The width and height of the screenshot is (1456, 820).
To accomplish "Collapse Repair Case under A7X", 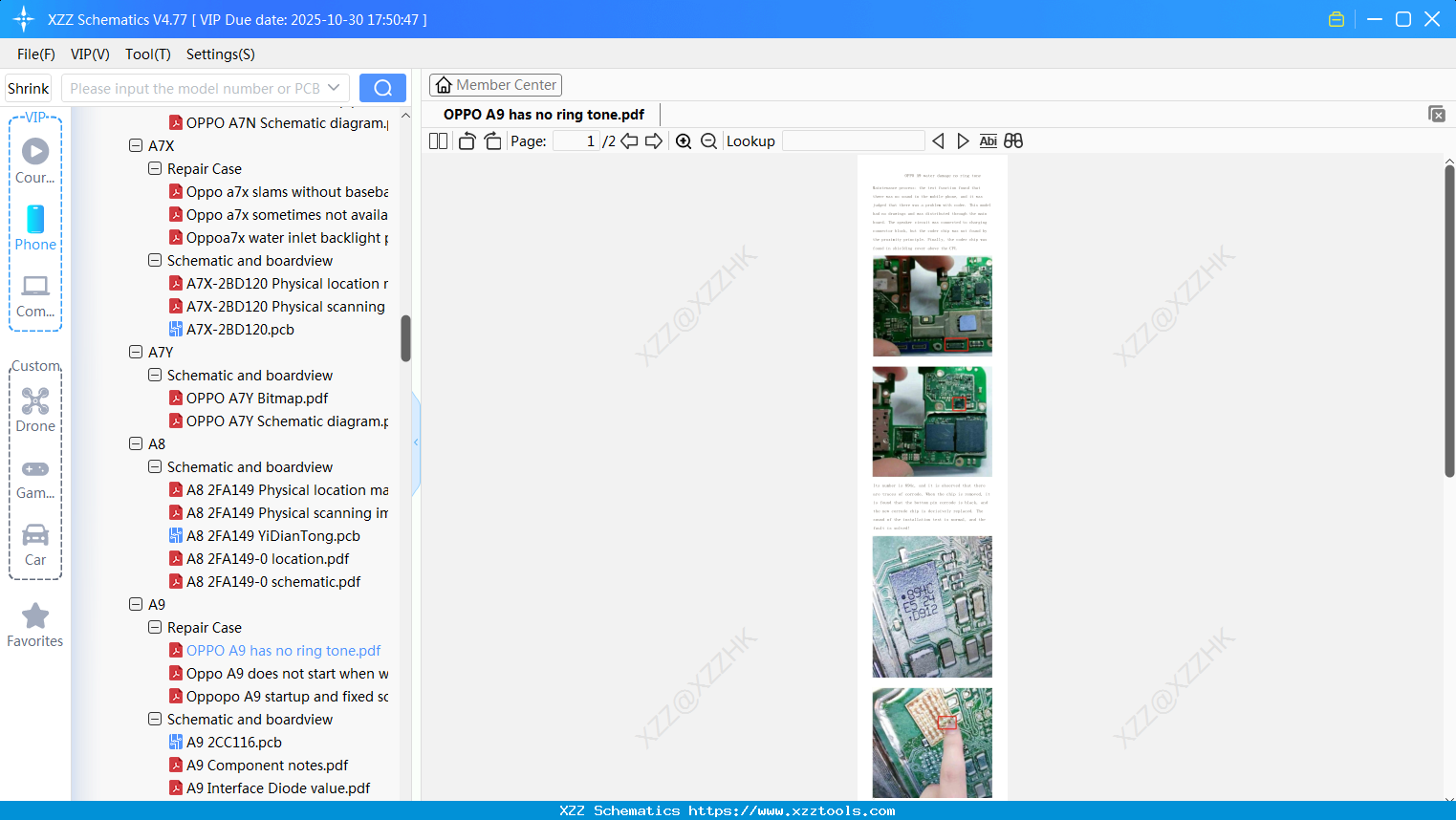I will [x=155, y=169].
